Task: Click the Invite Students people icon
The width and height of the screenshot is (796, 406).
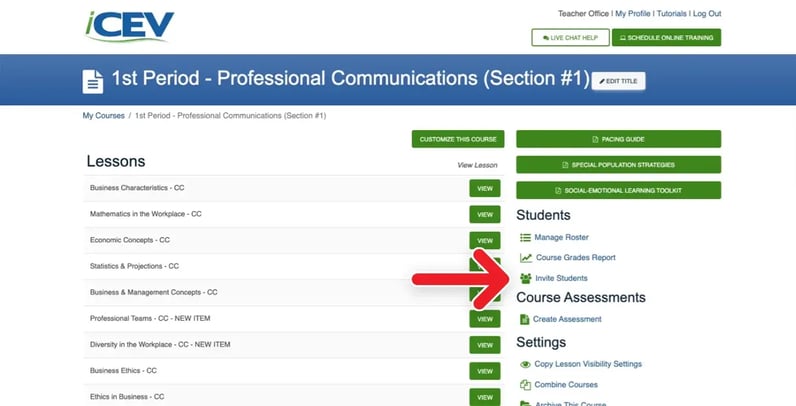Action: [x=525, y=278]
